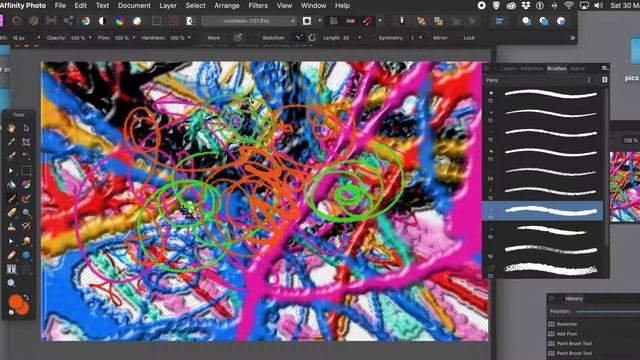Open the Hardness dropdown arrow
Screen dimensions: 640x360
point(189,38)
